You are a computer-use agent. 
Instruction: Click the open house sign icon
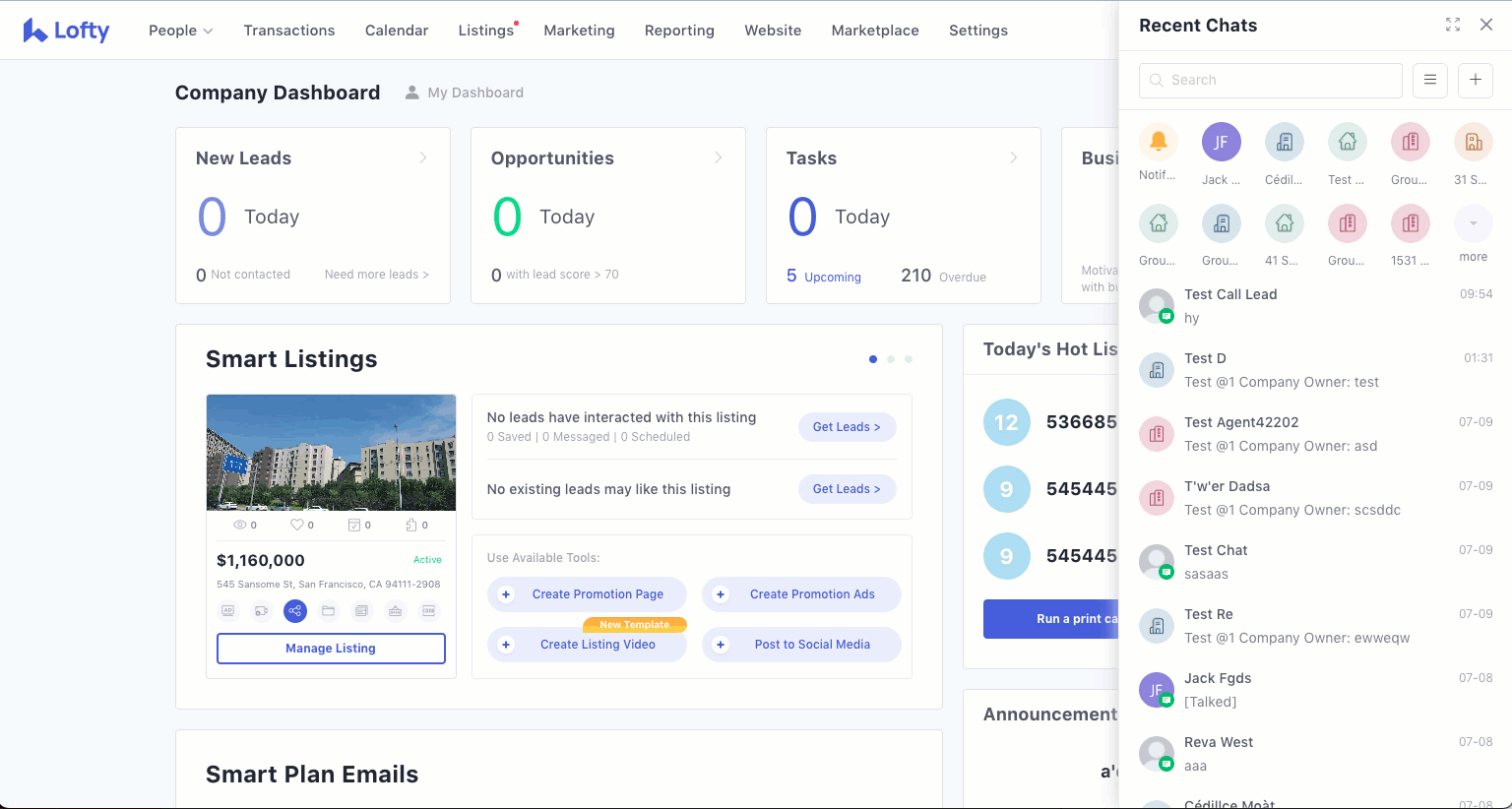coord(395,611)
